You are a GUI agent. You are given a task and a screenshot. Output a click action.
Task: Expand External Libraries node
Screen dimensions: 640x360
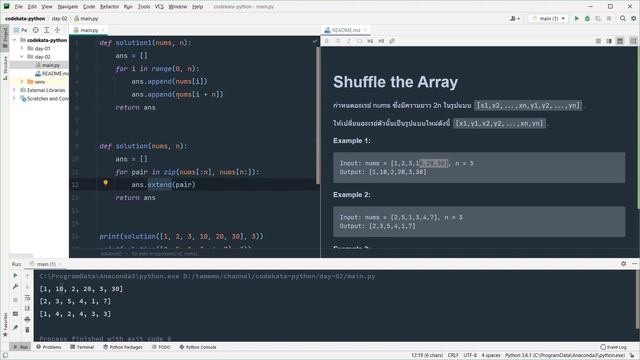(x=14, y=90)
